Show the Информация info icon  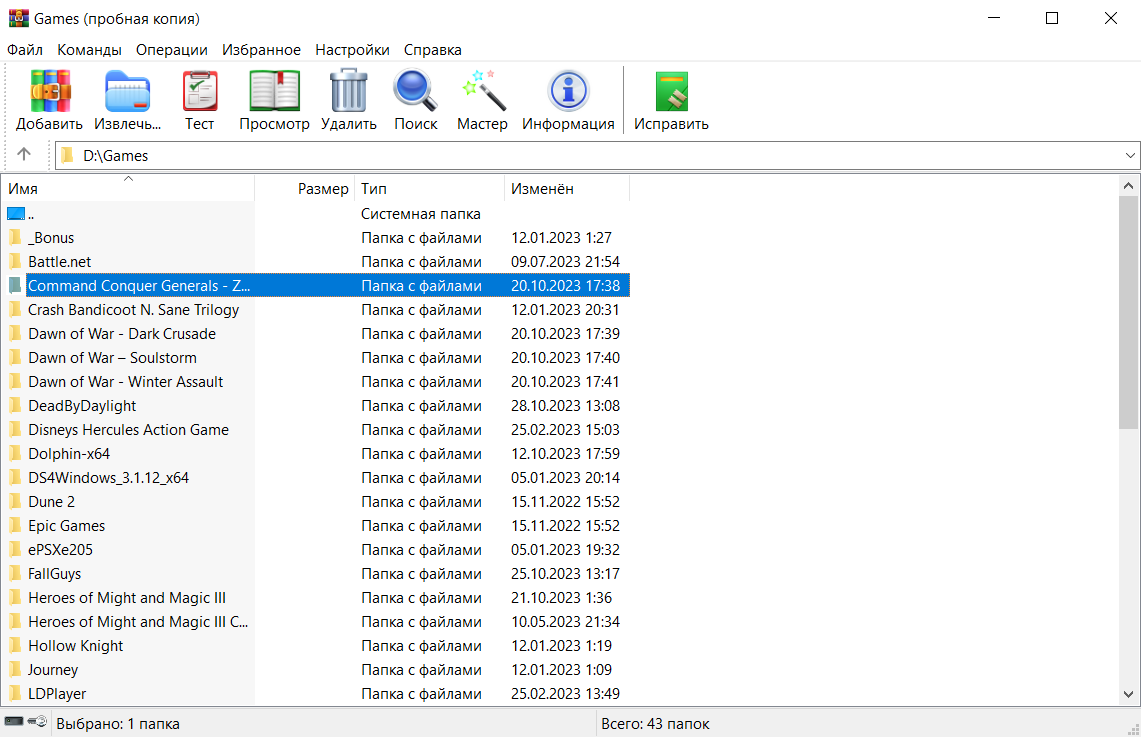point(568,92)
